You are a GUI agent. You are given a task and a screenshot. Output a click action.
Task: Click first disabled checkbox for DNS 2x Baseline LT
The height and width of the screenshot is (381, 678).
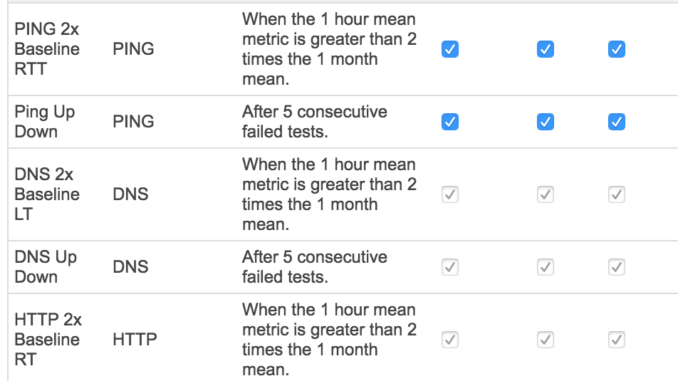coord(450,194)
